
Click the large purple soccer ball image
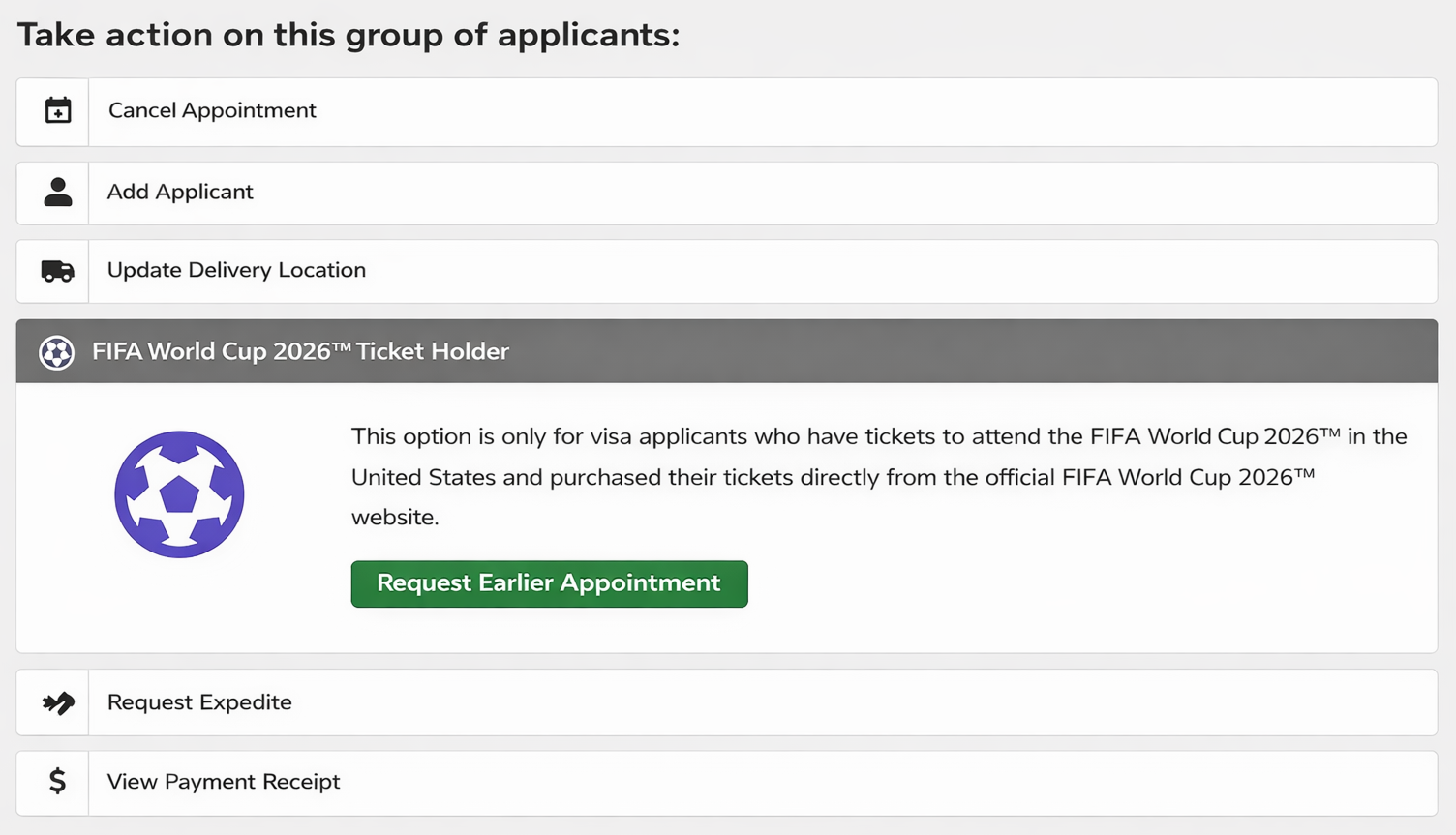coord(179,494)
